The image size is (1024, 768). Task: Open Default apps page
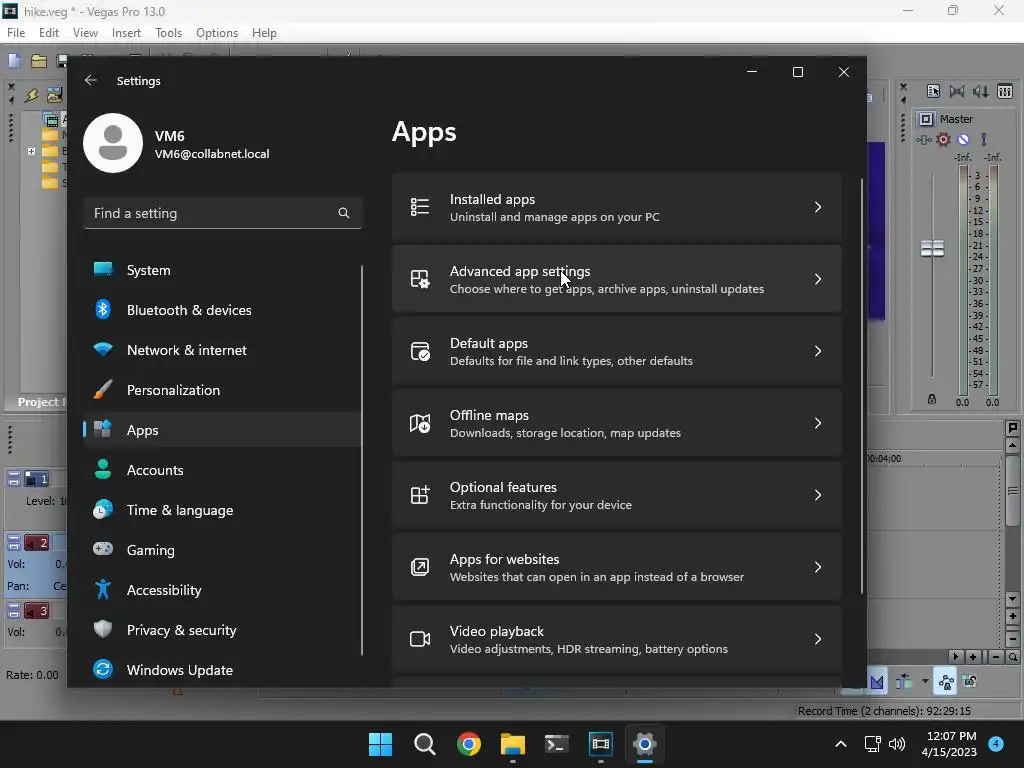616,351
